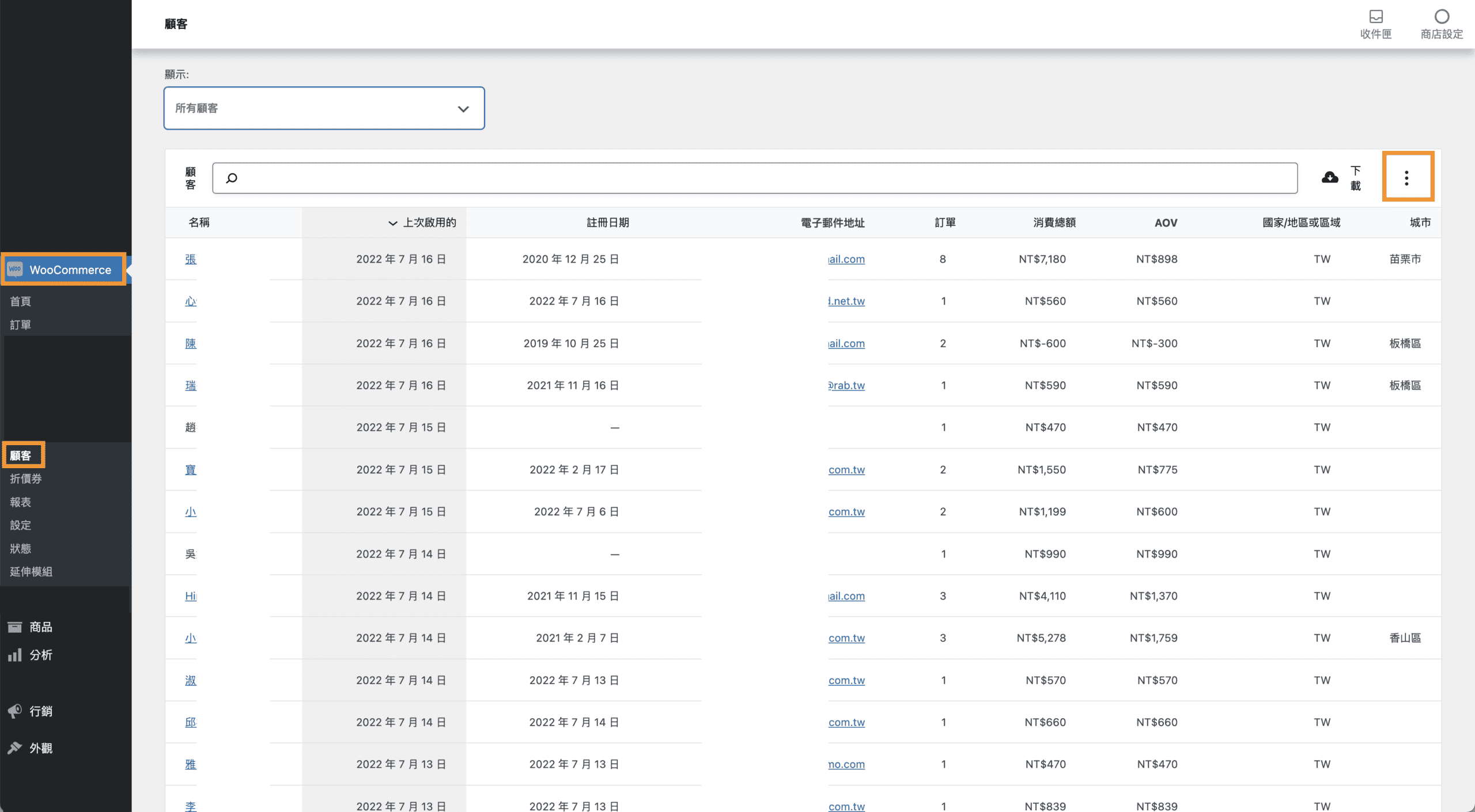1475x812 pixels.
Task: Open 分析 menu with bar chart icon
Action: [15, 655]
